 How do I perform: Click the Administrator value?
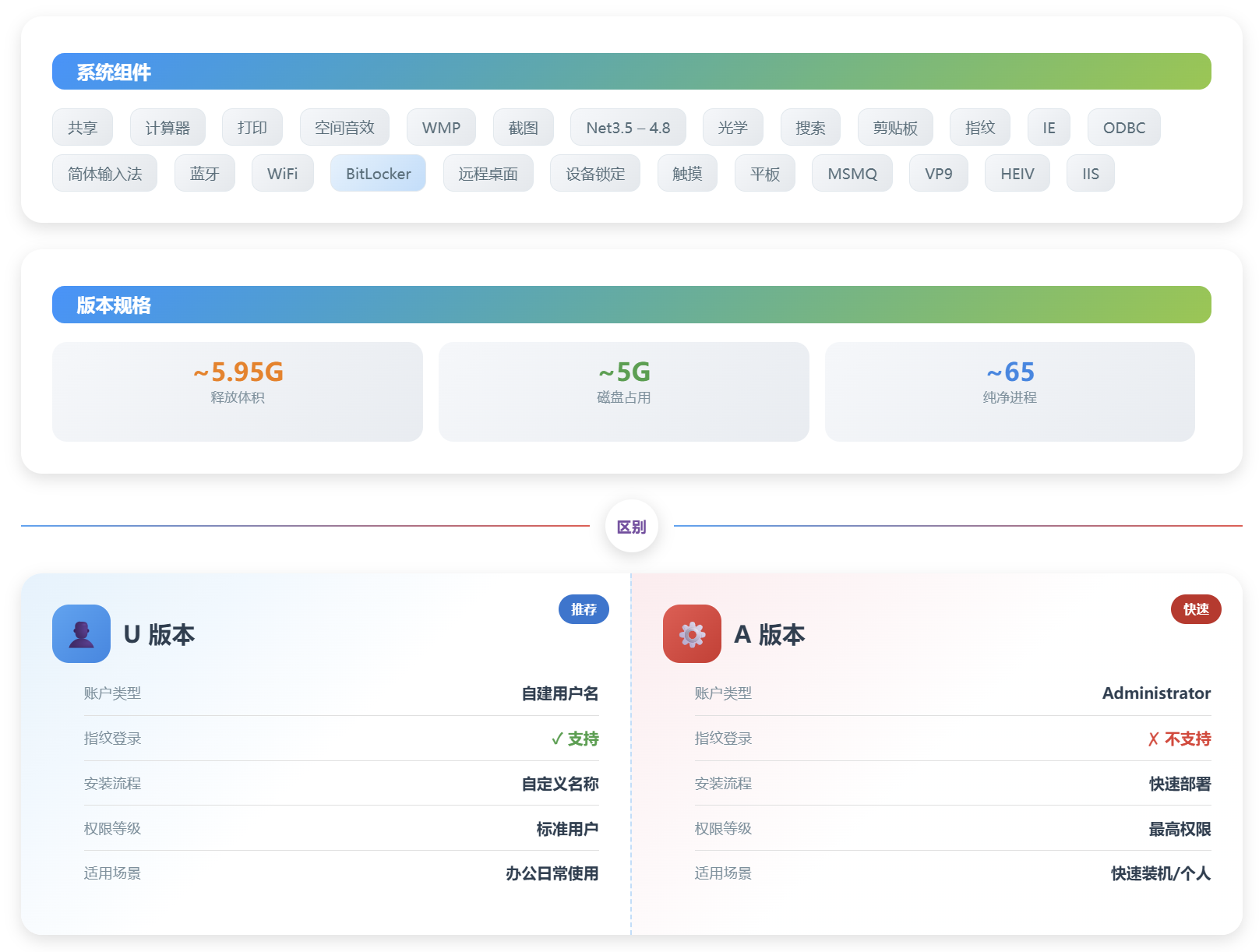coord(1157,693)
